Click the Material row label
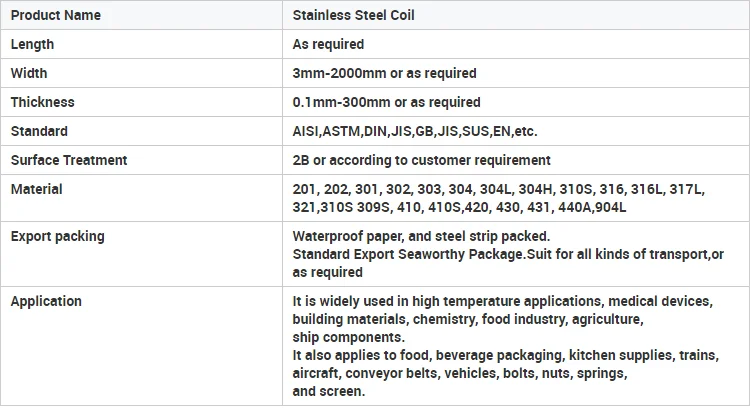This screenshot has height=409, width=750. point(36,189)
